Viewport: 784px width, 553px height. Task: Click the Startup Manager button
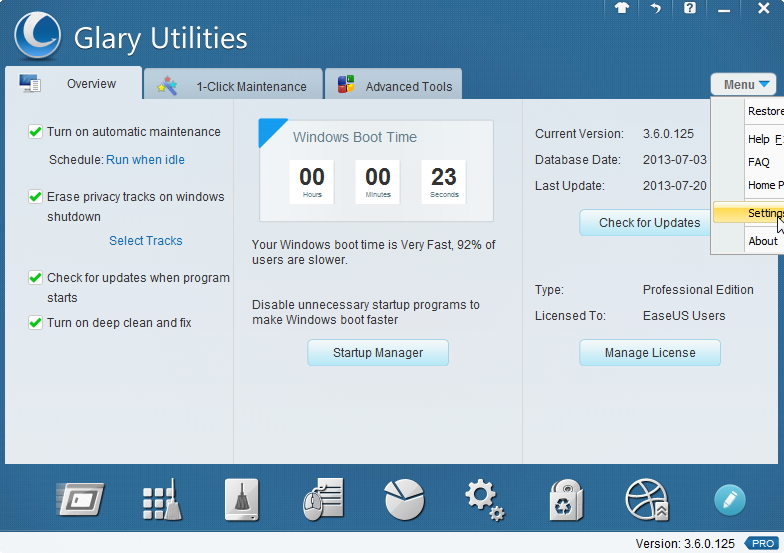click(x=378, y=352)
